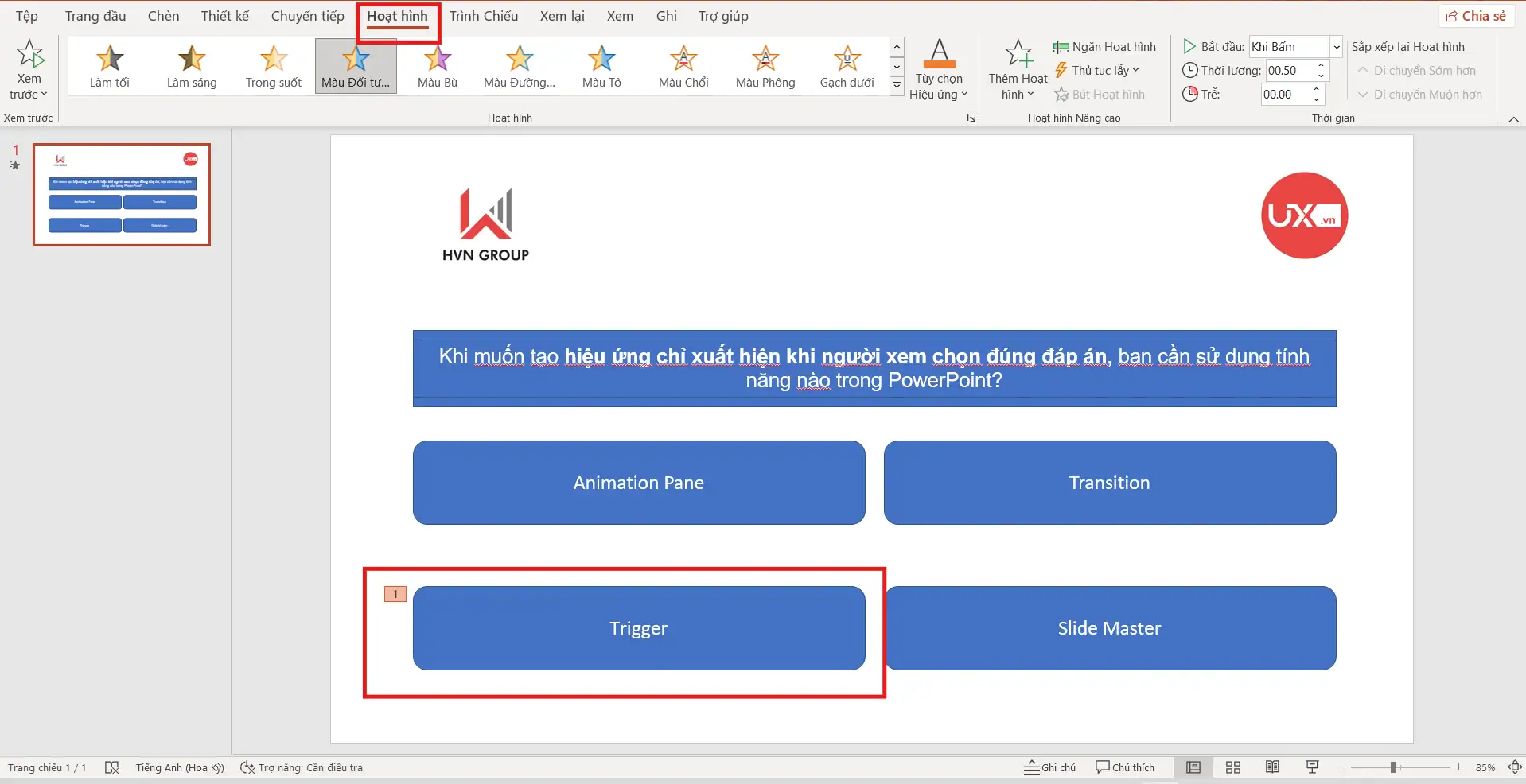Expand the animation gallery more arrow
Image resolution: width=1526 pixels, height=784 pixels.
coord(897,86)
